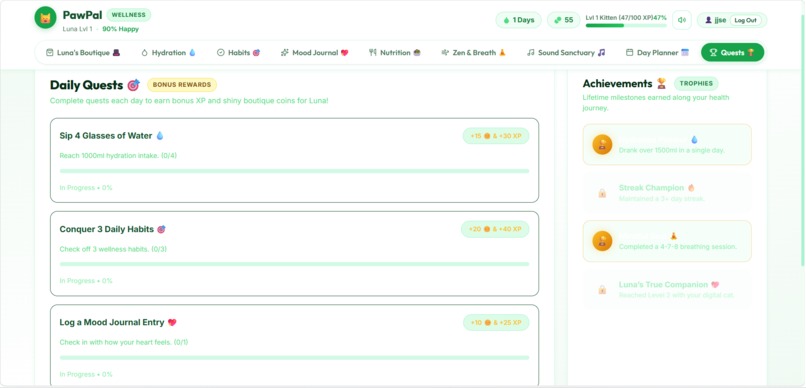Click the target emoji beside Daily Quests heading
The image size is (806, 388).
pyautogui.click(x=134, y=85)
